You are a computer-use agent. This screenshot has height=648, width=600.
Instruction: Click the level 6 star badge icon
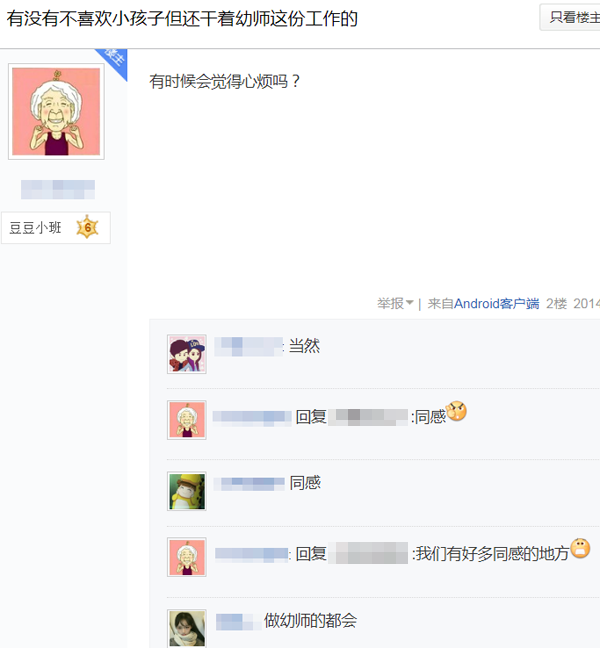pos(87,227)
